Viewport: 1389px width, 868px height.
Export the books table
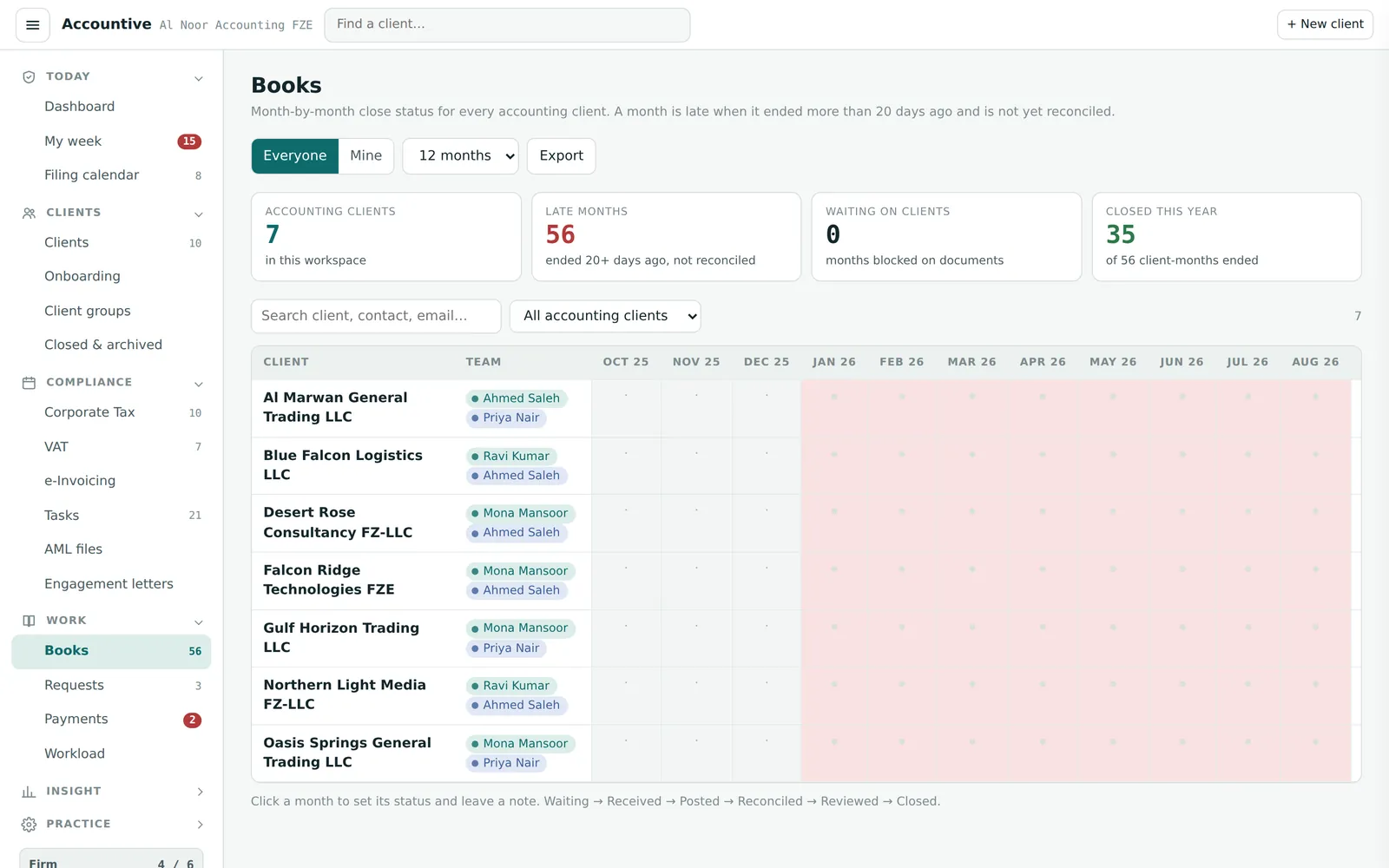click(x=561, y=156)
